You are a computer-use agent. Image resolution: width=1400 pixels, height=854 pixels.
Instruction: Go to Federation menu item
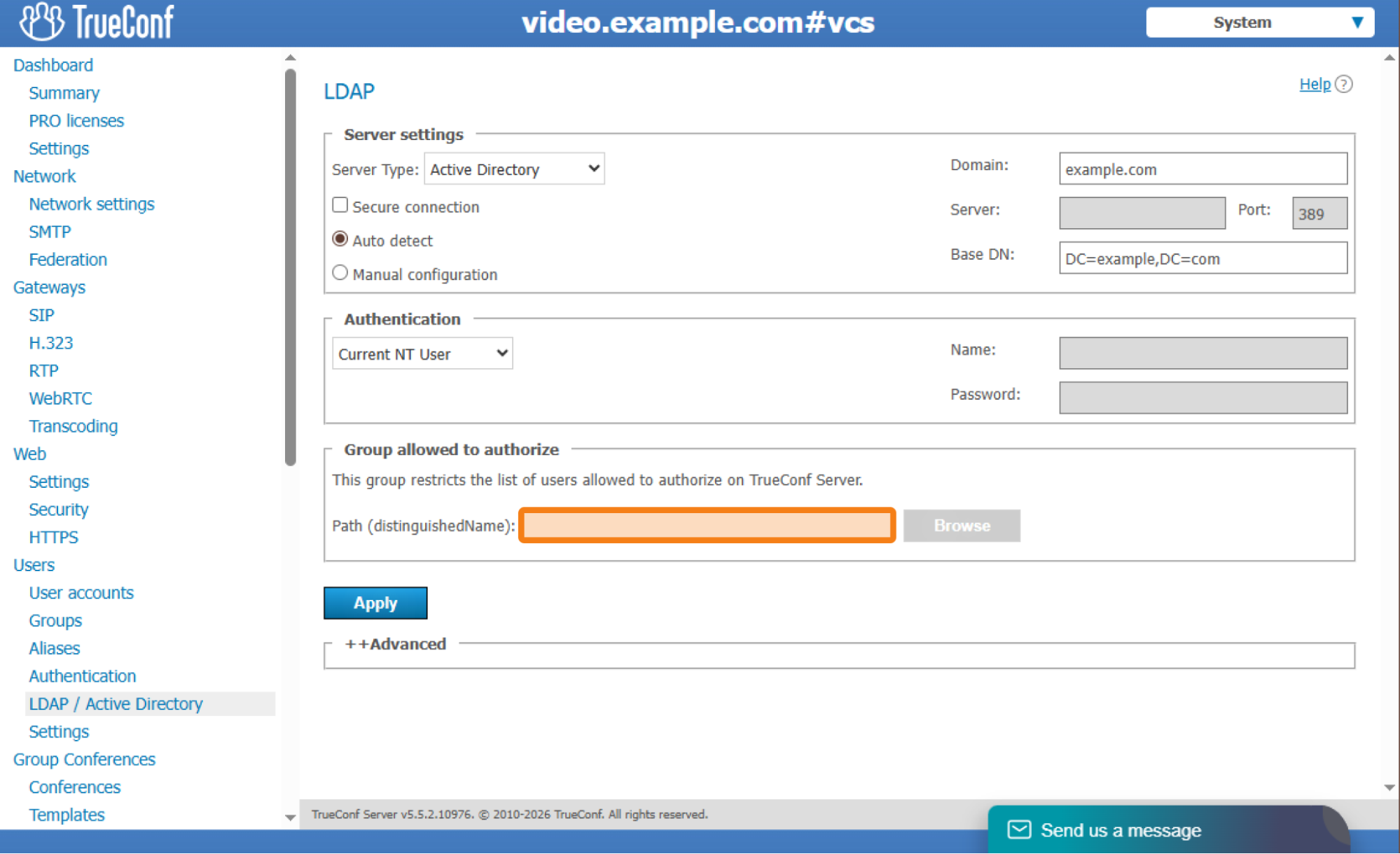pos(68,260)
